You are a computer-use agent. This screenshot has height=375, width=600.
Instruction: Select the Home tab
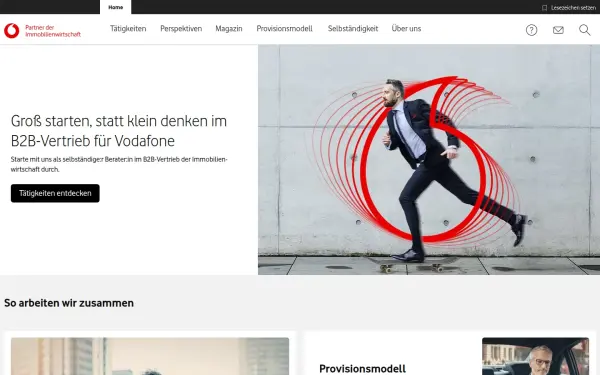116,7
